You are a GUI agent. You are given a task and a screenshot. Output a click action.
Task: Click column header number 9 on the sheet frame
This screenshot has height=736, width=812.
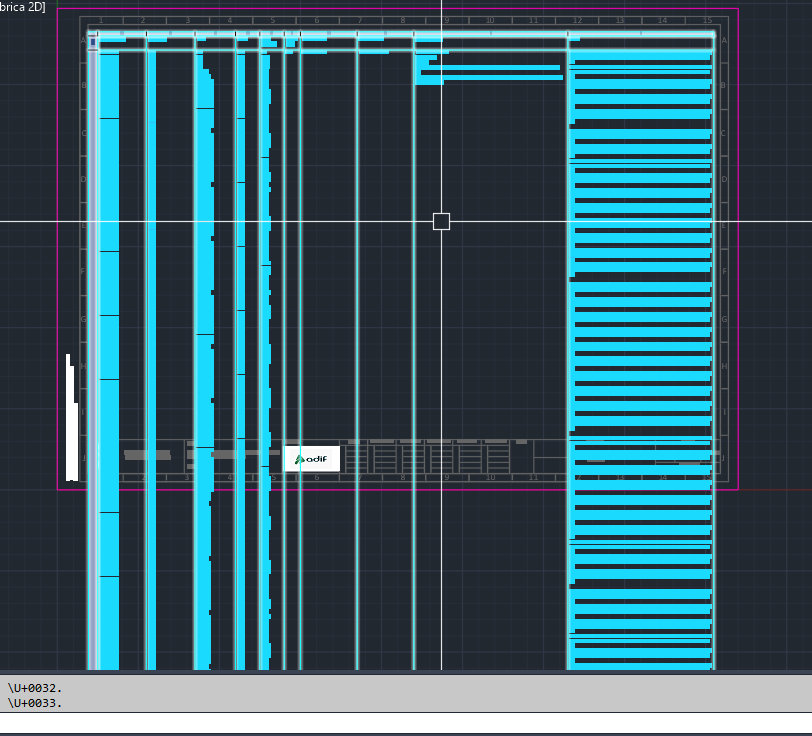point(446,18)
